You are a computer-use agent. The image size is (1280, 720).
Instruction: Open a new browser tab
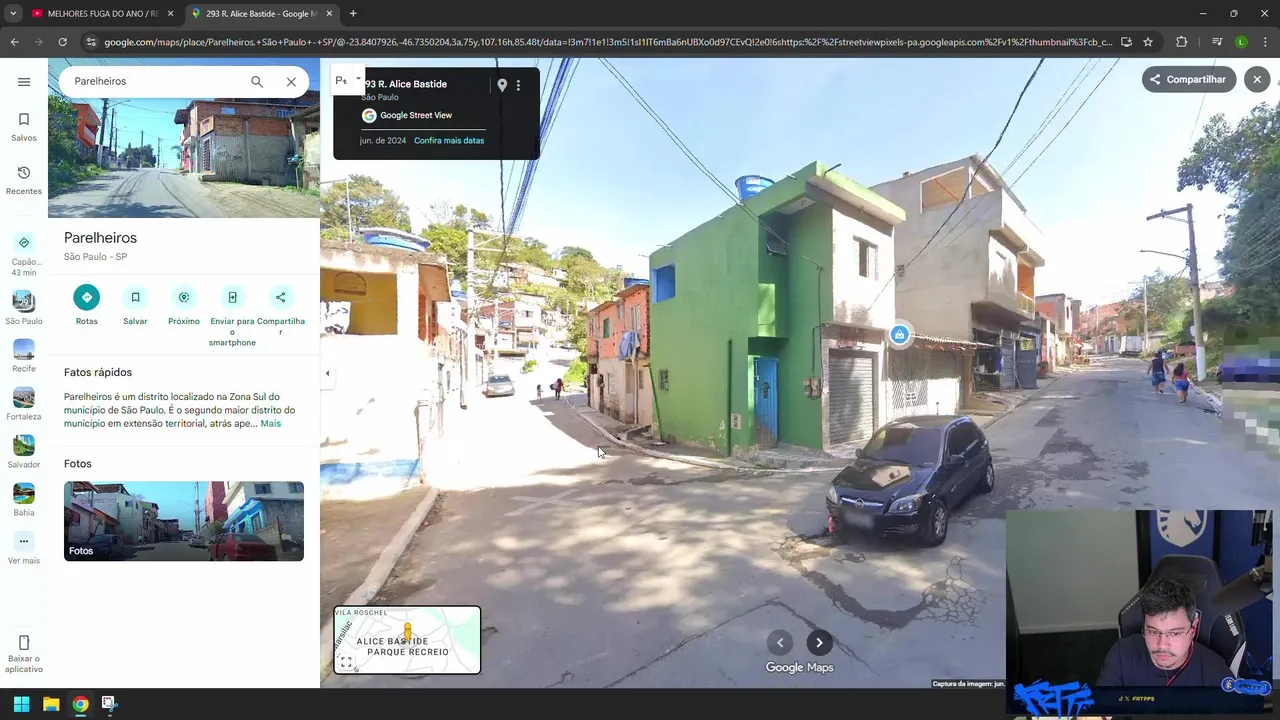[x=353, y=14]
